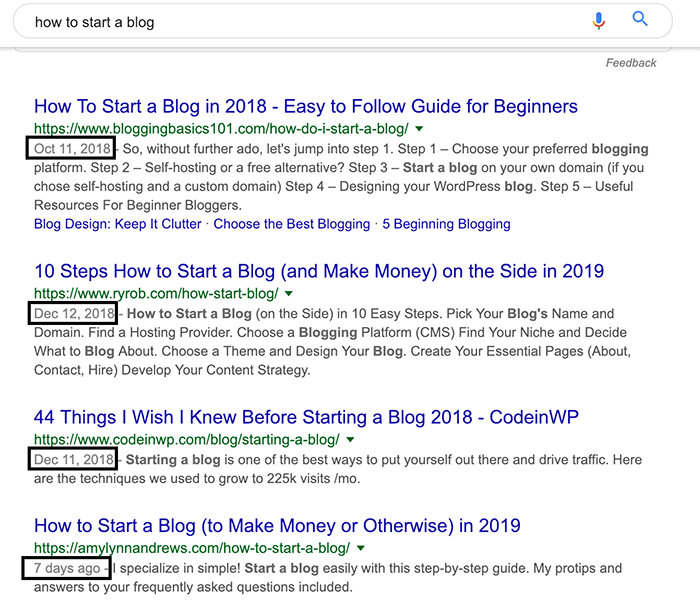Click the voice search microphone icon
This screenshot has width=700, height=615.
coord(599,21)
